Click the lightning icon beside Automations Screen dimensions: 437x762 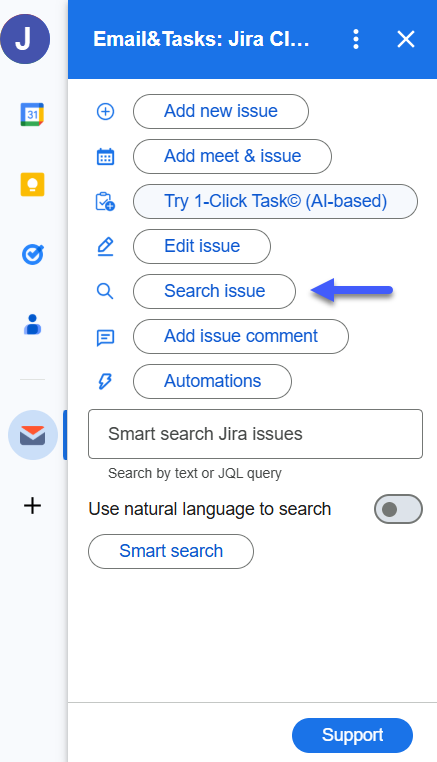(105, 381)
